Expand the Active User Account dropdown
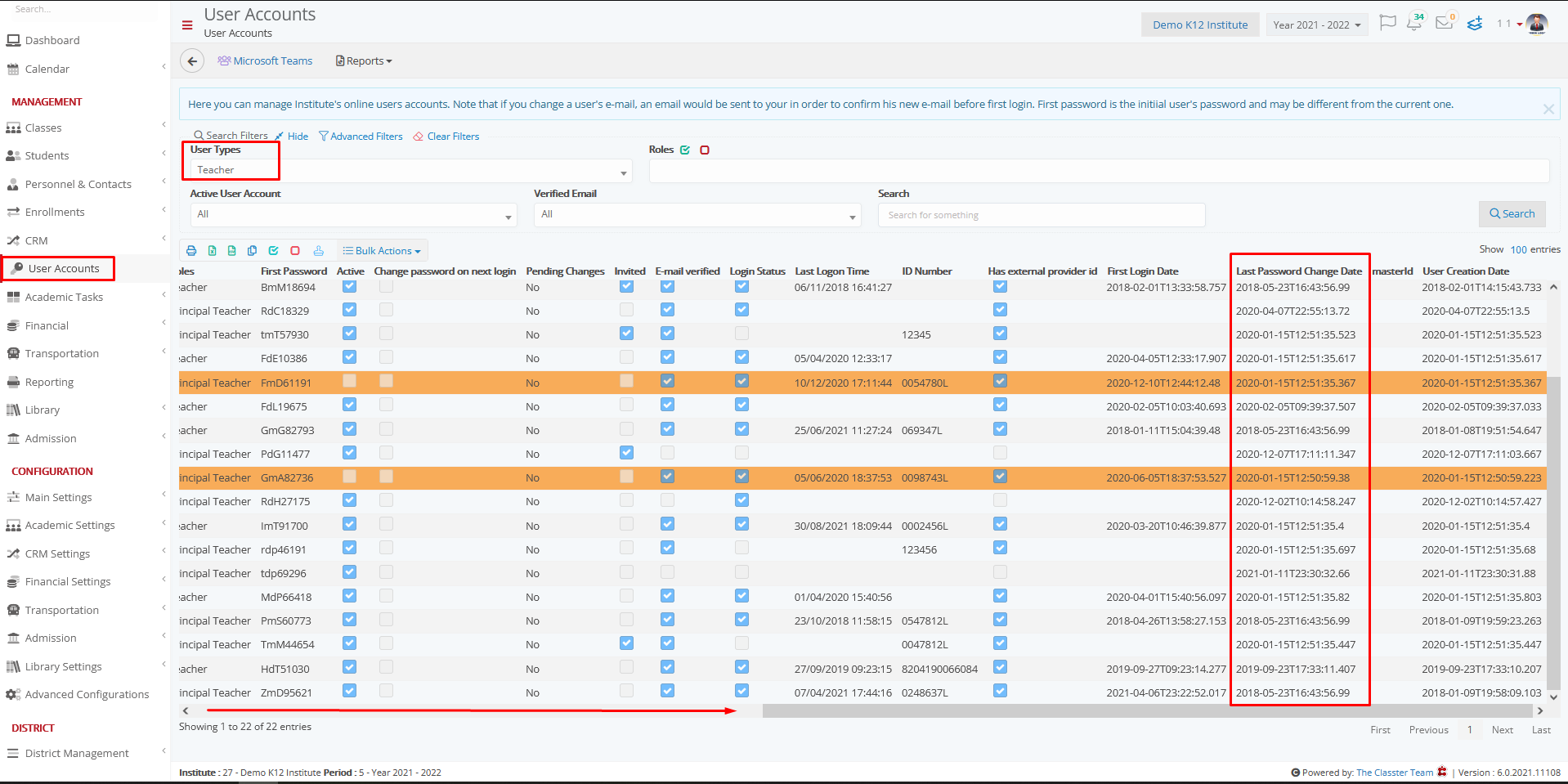The width and height of the screenshot is (1568, 784). point(352,214)
